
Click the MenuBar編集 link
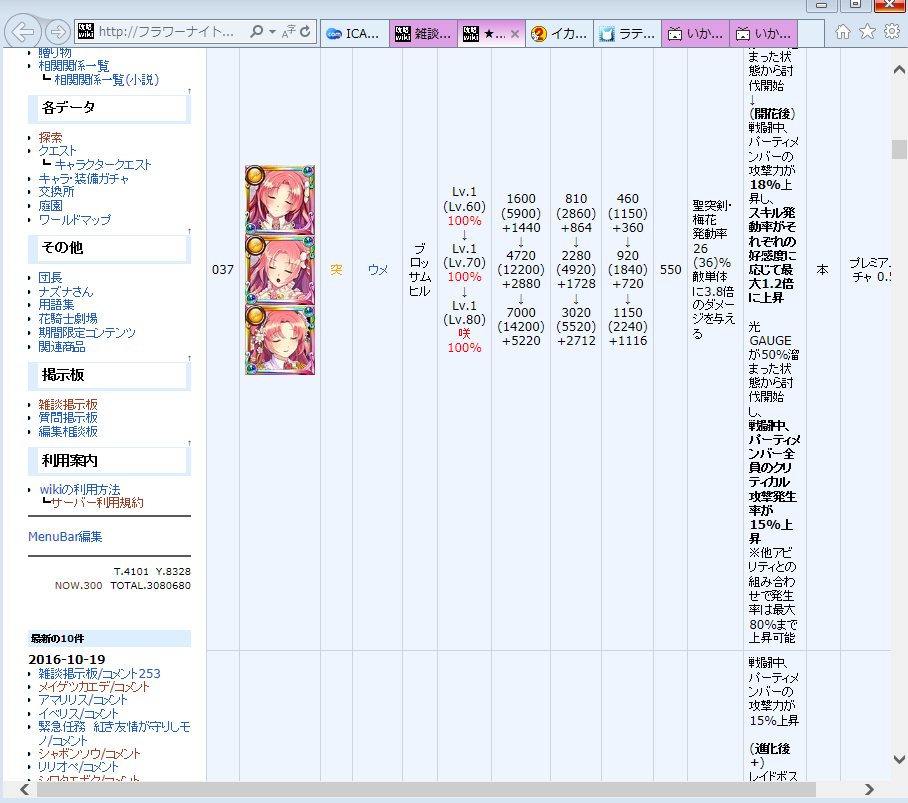click(x=65, y=537)
